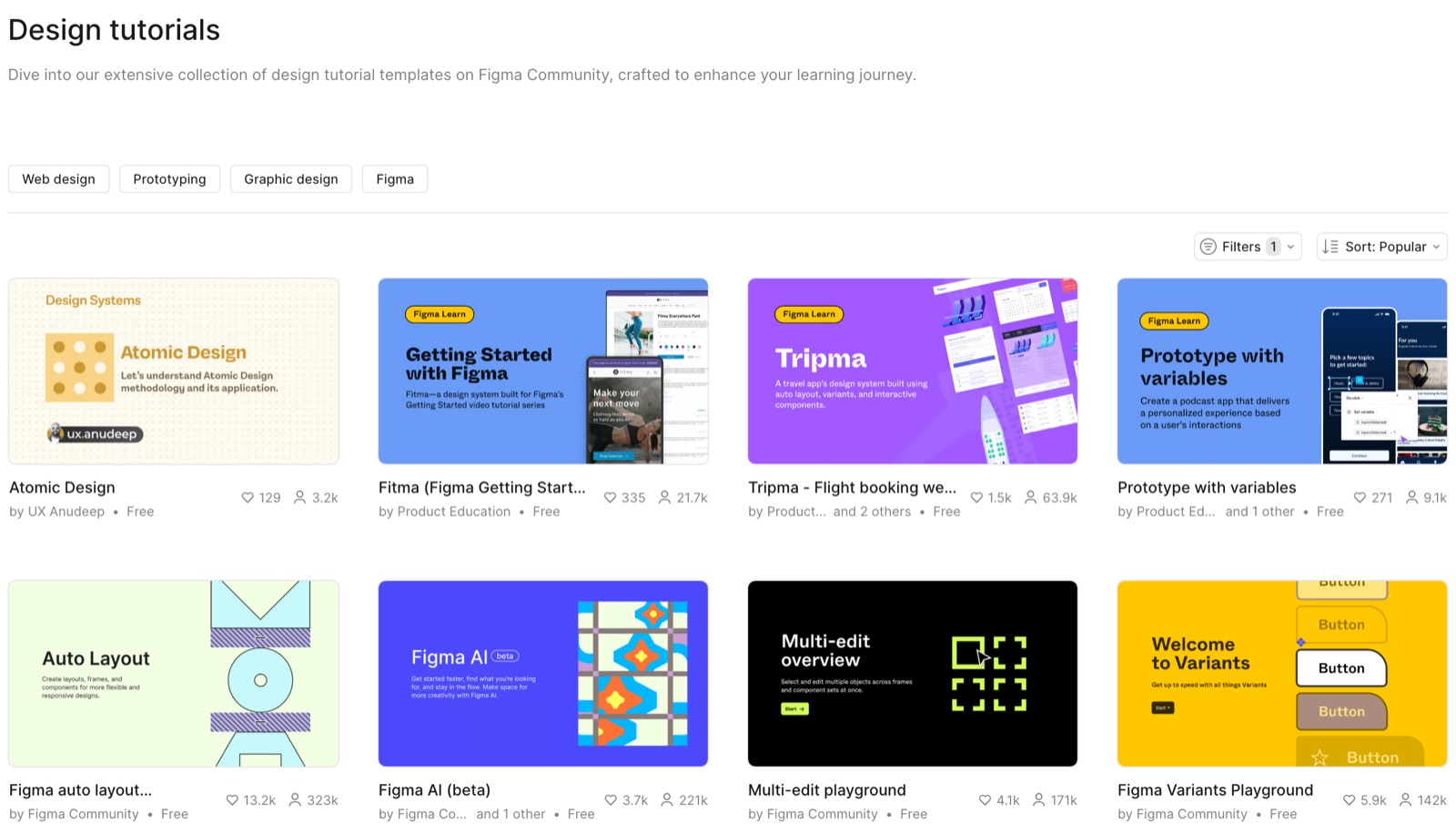This screenshot has width=1456, height=834.
Task: Like the Figma AI (beta) template
Action: pos(612,800)
